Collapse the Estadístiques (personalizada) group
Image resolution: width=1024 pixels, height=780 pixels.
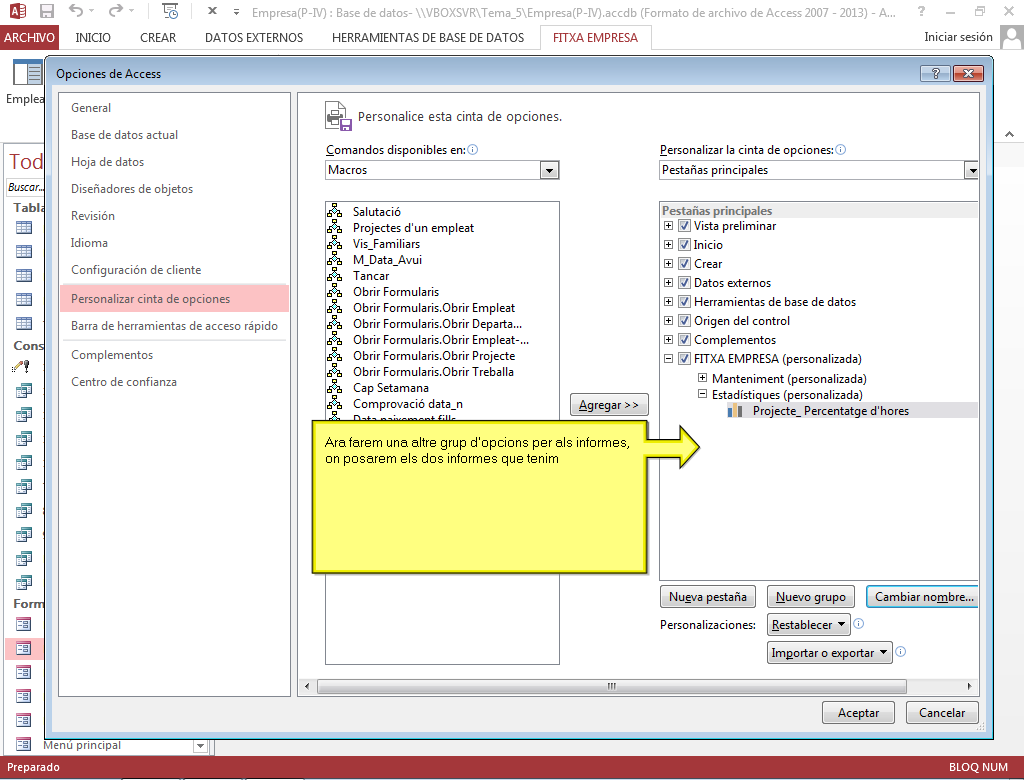click(702, 394)
